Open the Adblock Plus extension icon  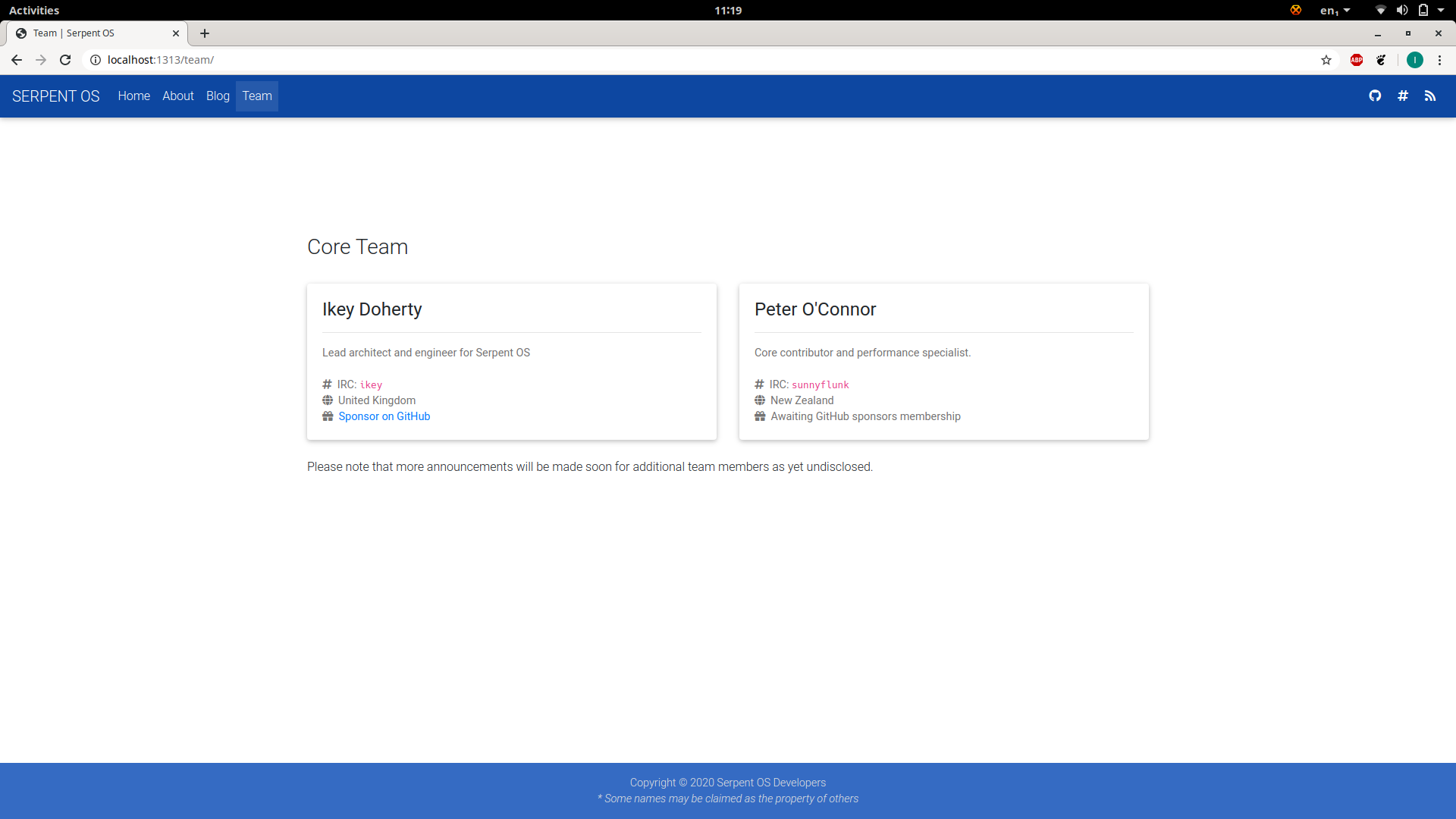[1357, 60]
